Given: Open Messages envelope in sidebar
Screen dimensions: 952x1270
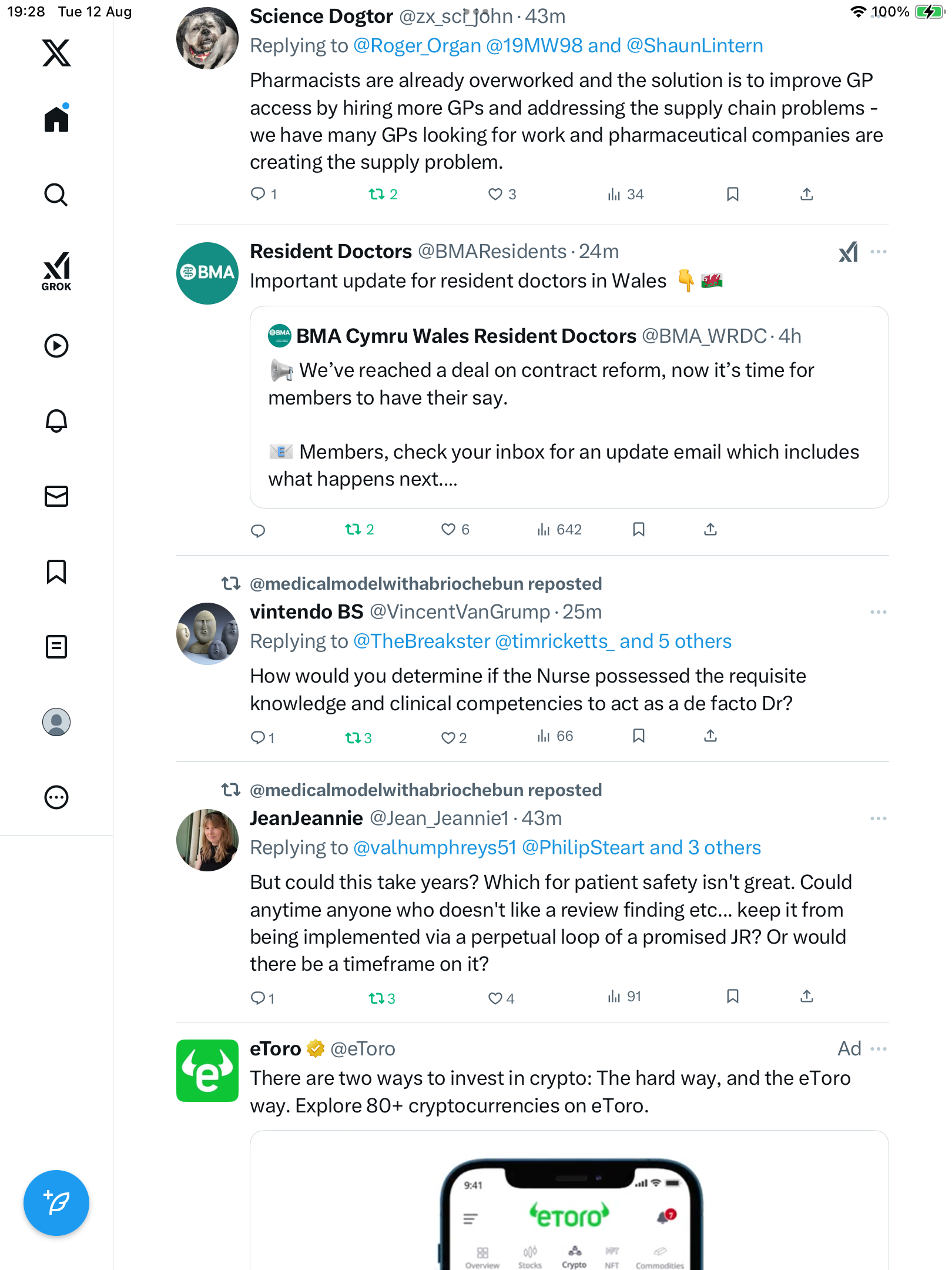Looking at the screenshot, I should pos(56,496).
